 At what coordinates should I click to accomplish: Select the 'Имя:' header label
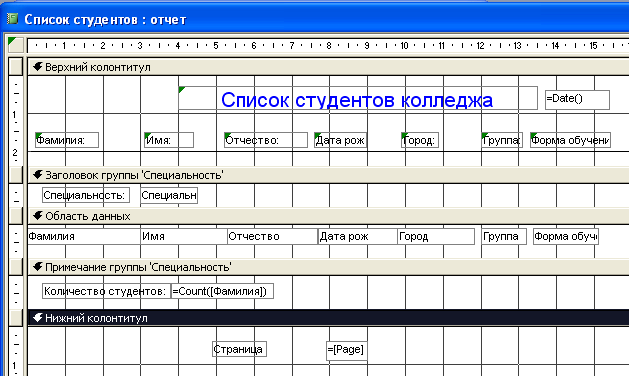click(x=169, y=140)
